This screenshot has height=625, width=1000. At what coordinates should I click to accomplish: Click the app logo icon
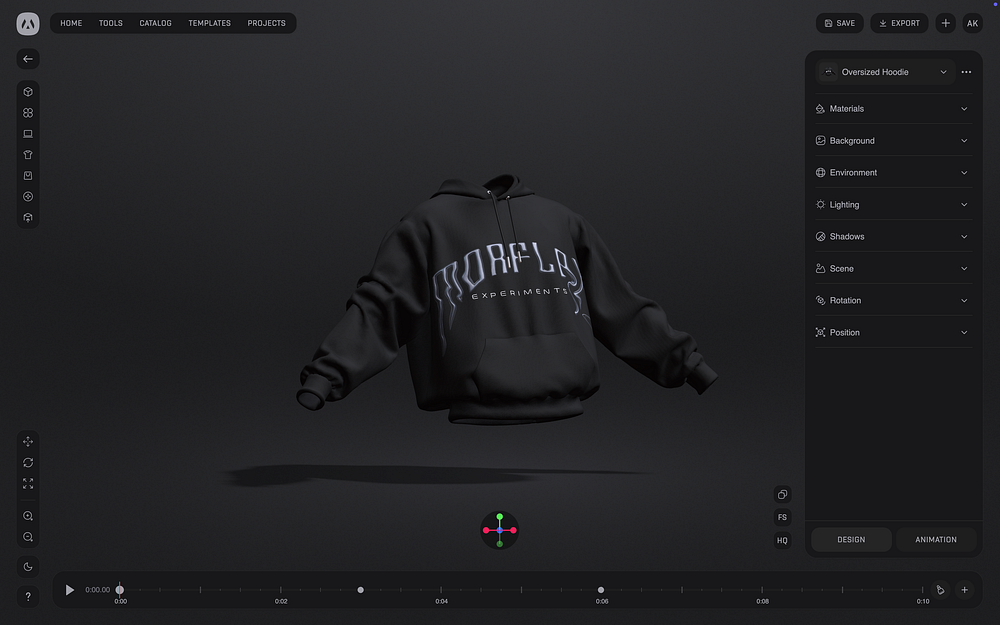(x=28, y=24)
